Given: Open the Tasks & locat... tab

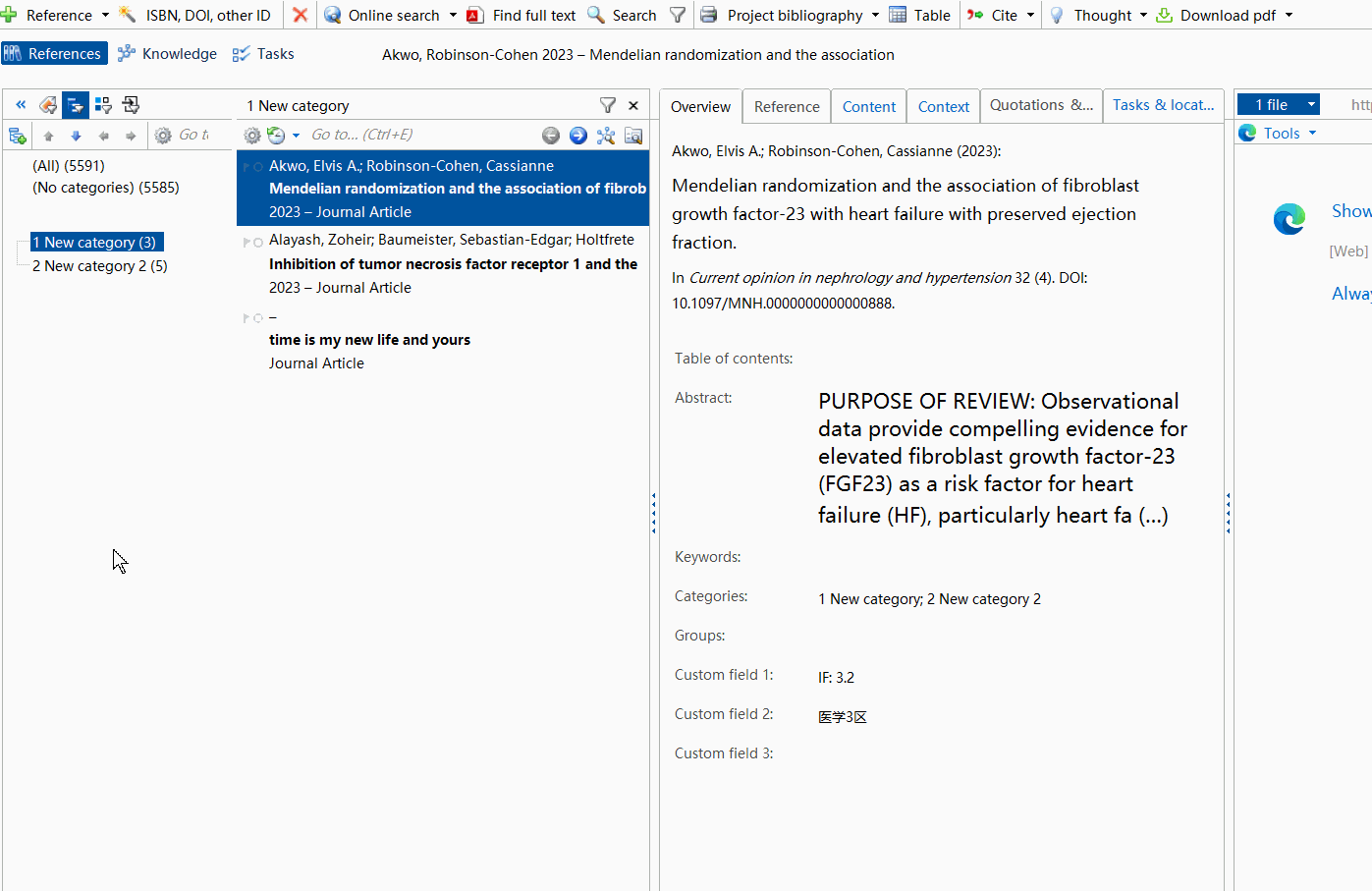Looking at the screenshot, I should [x=1163, y=105].
